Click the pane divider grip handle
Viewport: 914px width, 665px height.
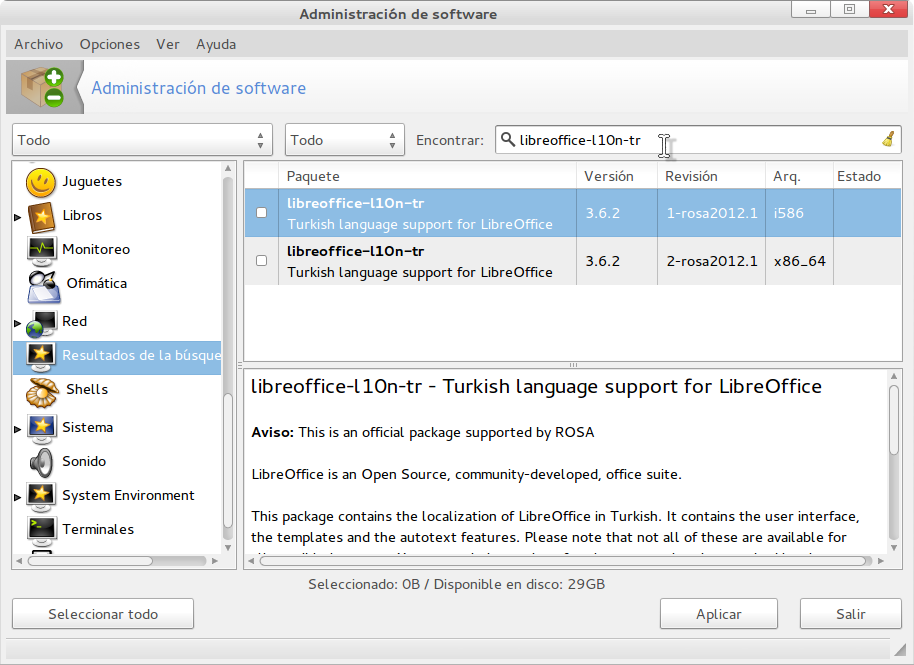(573, 365)
